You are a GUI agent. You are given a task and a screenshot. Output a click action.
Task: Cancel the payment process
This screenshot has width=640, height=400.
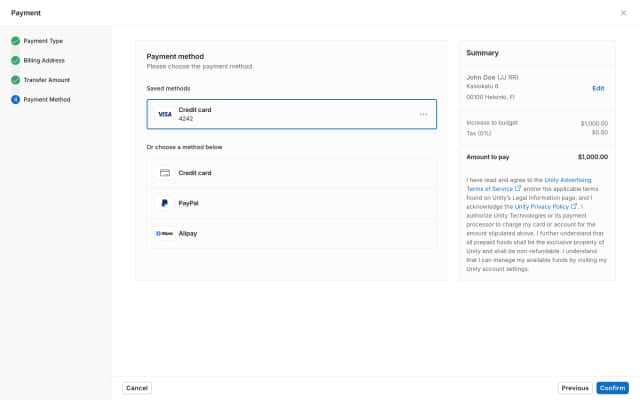pyautogui.click(x=137, y=388)
